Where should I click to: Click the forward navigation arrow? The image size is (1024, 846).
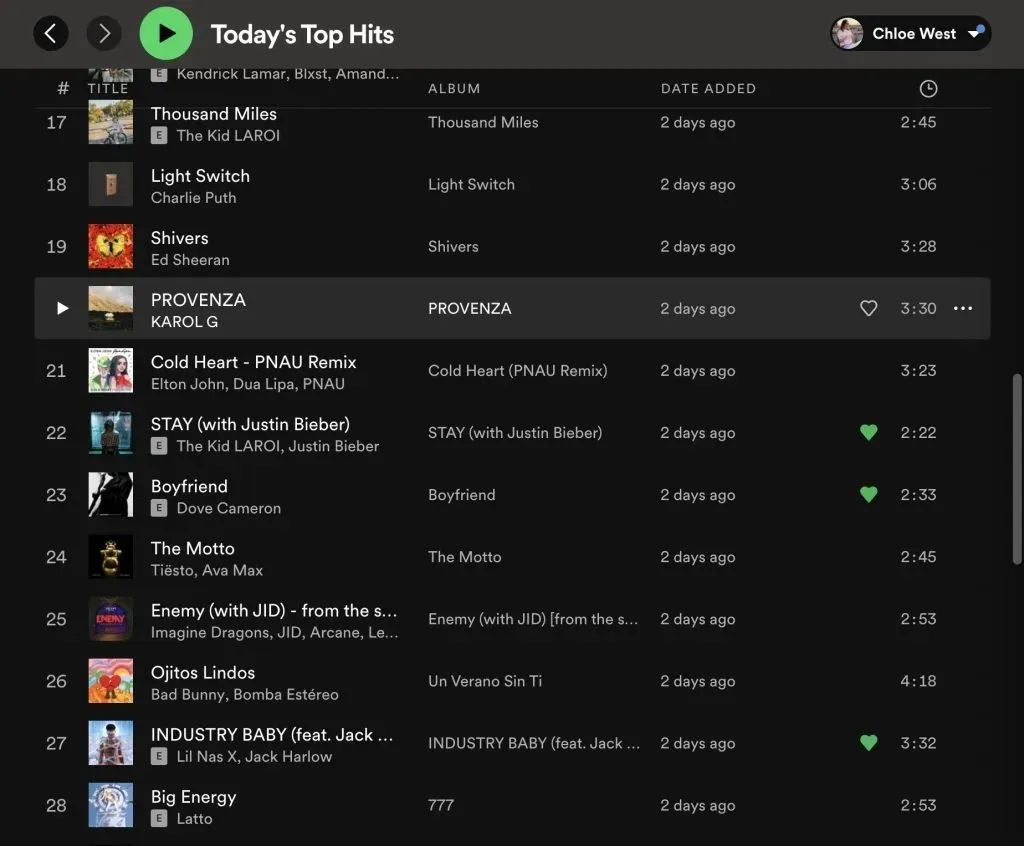104,34
